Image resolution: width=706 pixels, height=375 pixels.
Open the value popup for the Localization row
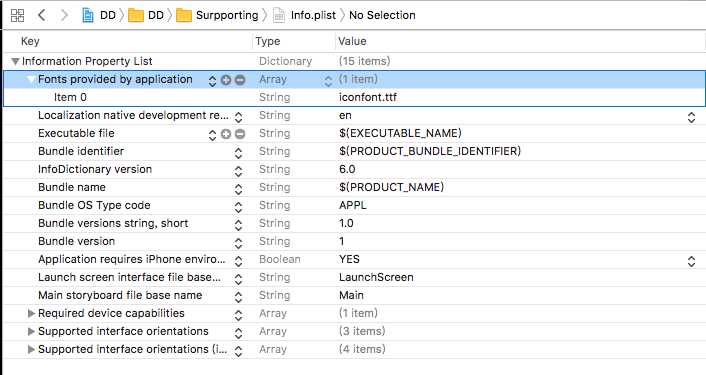pos(691,117)
